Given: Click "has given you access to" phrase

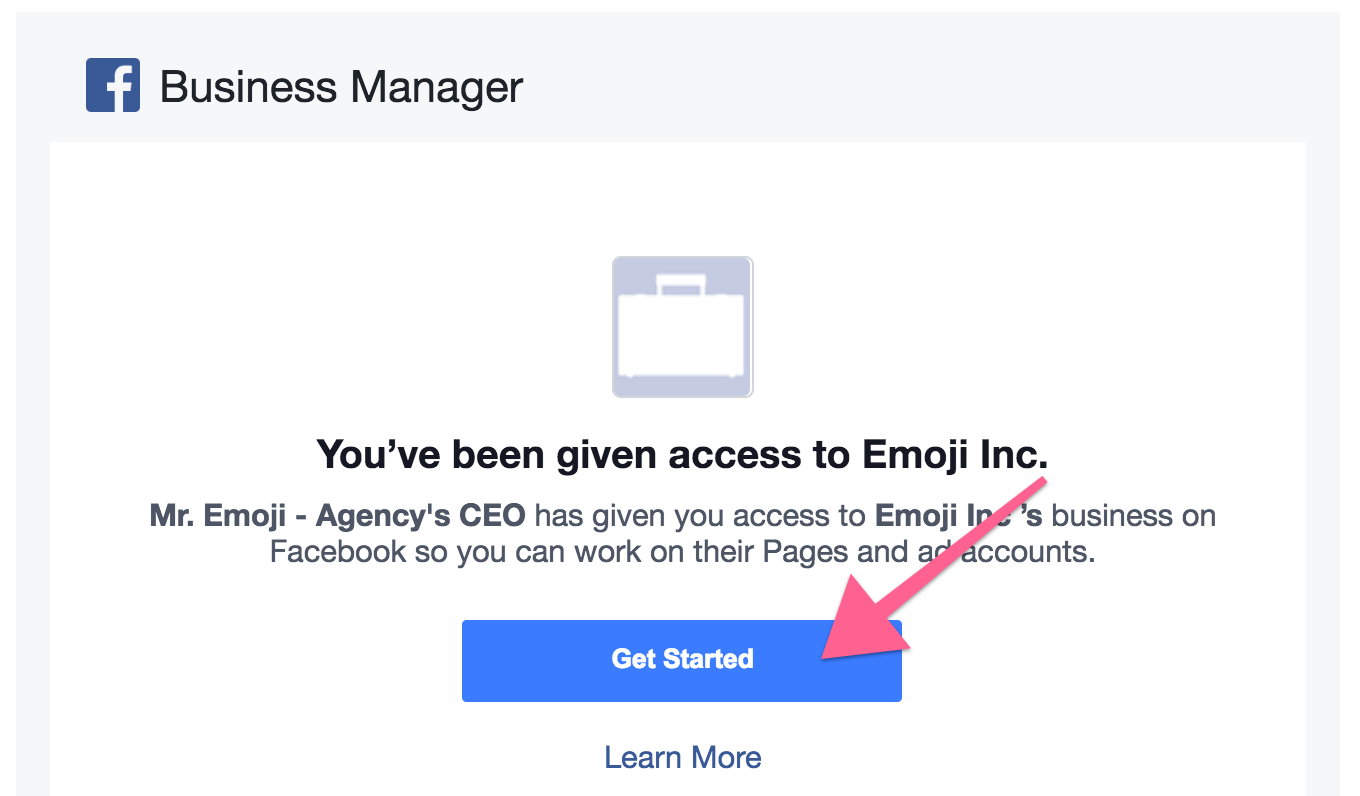Looking at the screenshot, I should point(700,516).
